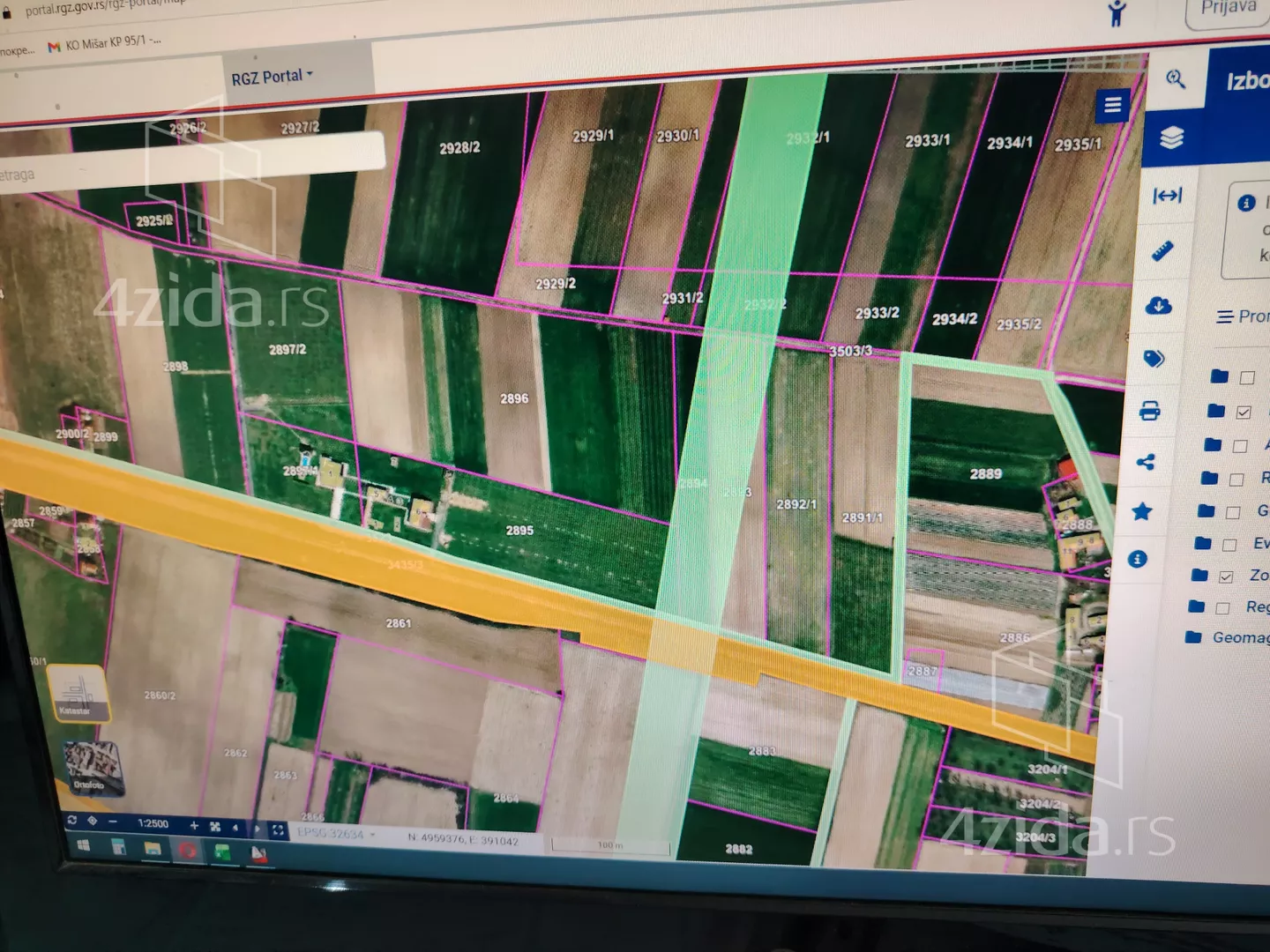This screenshot has height=952, width=1270.
Task: Switch to the 'KO Mišar KP 95/1' tab
Action: tap(106, 43)
